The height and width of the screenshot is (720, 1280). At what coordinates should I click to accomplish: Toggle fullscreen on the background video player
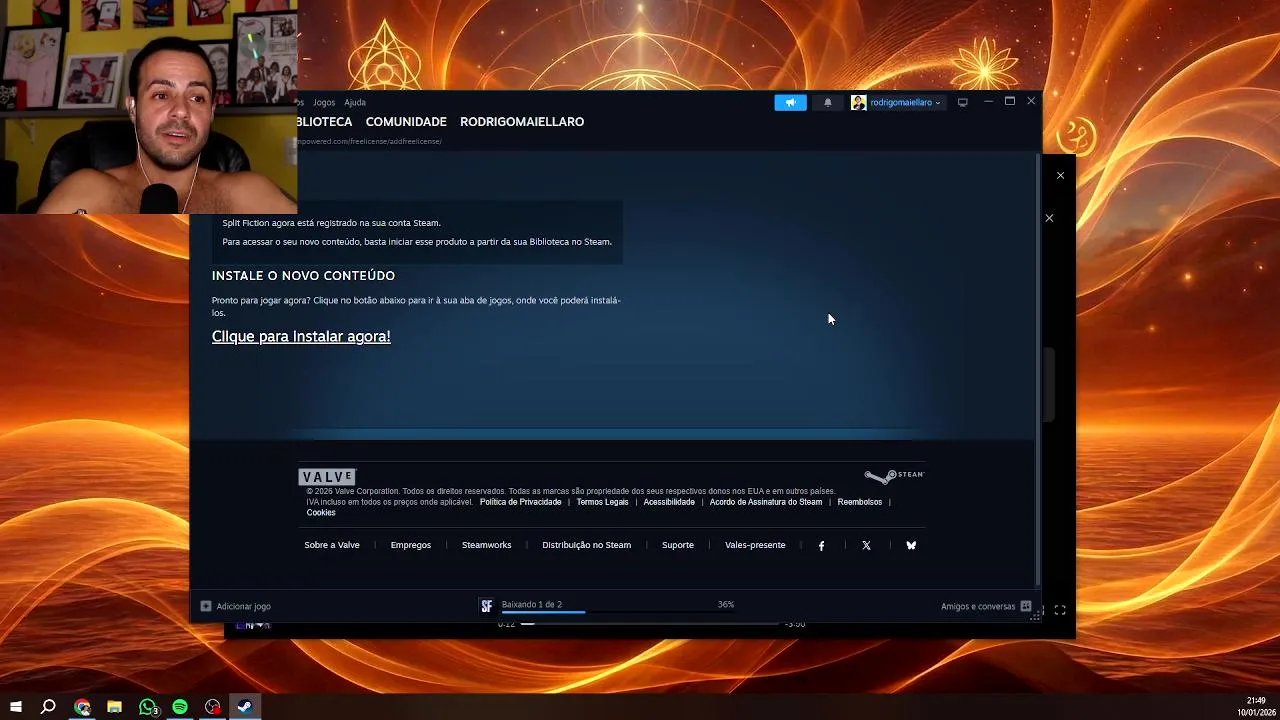tap(1060, 610)
